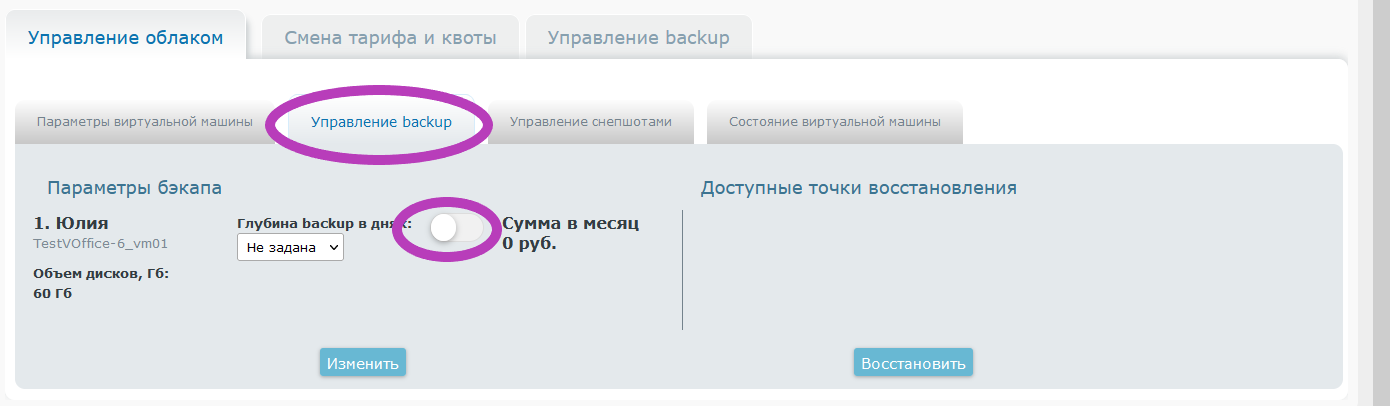
Task: Click the Сумма в месяц label
Action: point(570,223)
